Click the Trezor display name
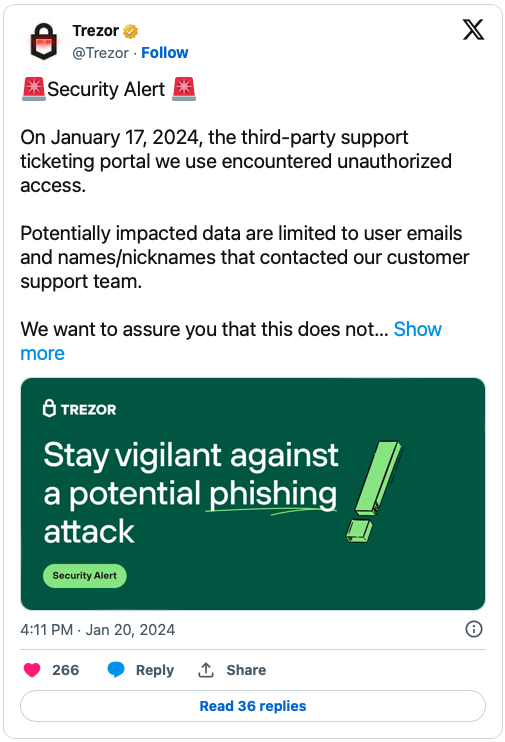This screenshot has width=505, height=742. 96,31
